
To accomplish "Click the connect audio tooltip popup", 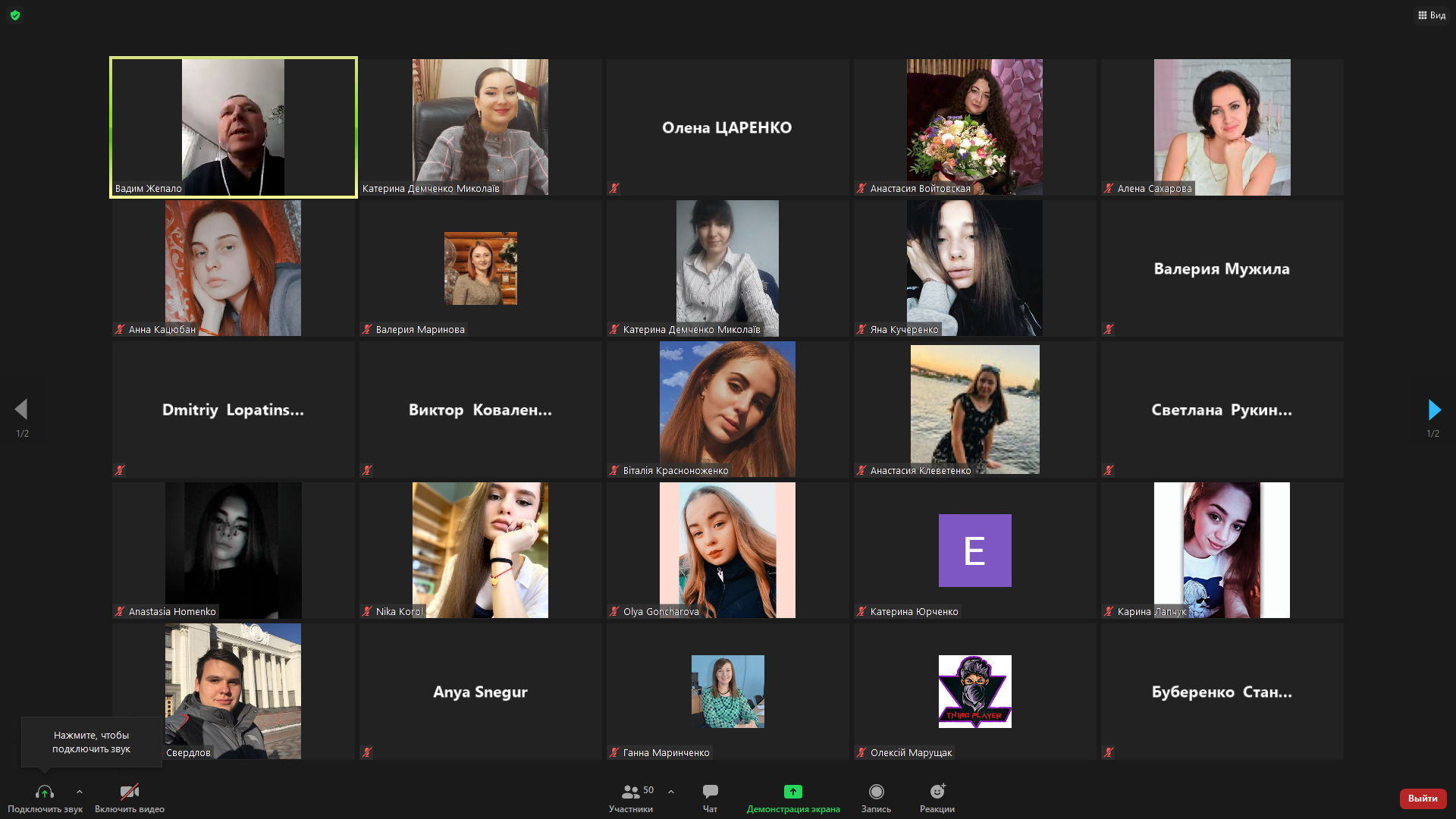I will click(x=91, y=742).
